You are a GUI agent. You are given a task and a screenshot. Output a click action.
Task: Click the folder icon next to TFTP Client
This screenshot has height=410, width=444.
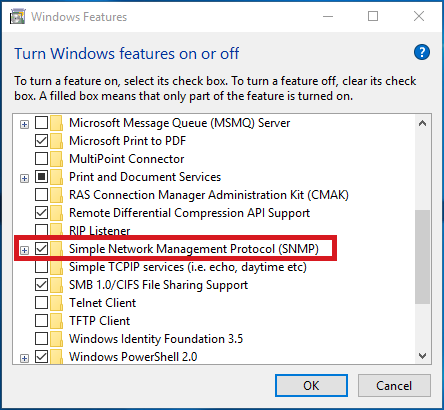point(57,321)
